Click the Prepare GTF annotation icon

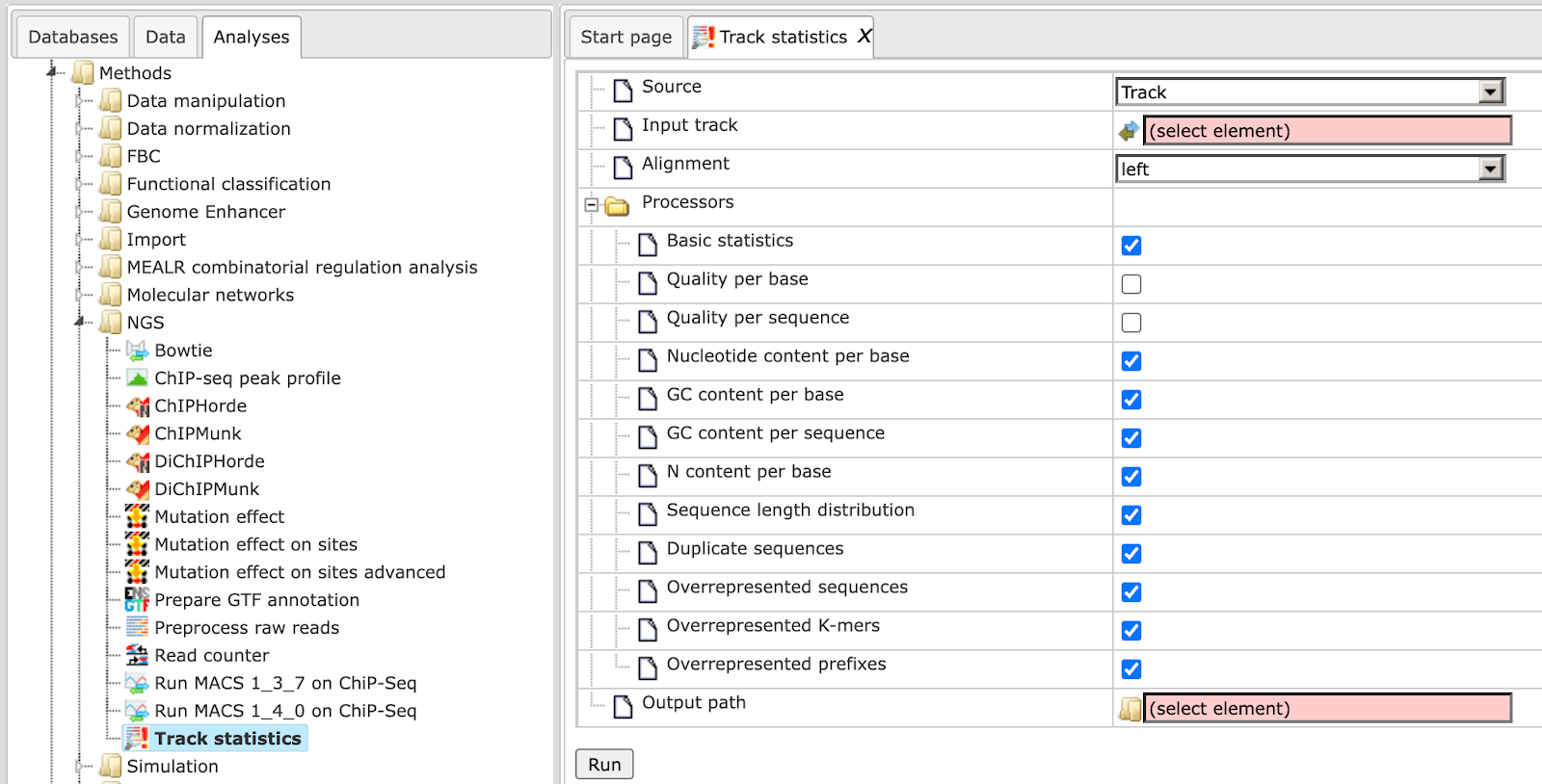click(x=138, y=600)
